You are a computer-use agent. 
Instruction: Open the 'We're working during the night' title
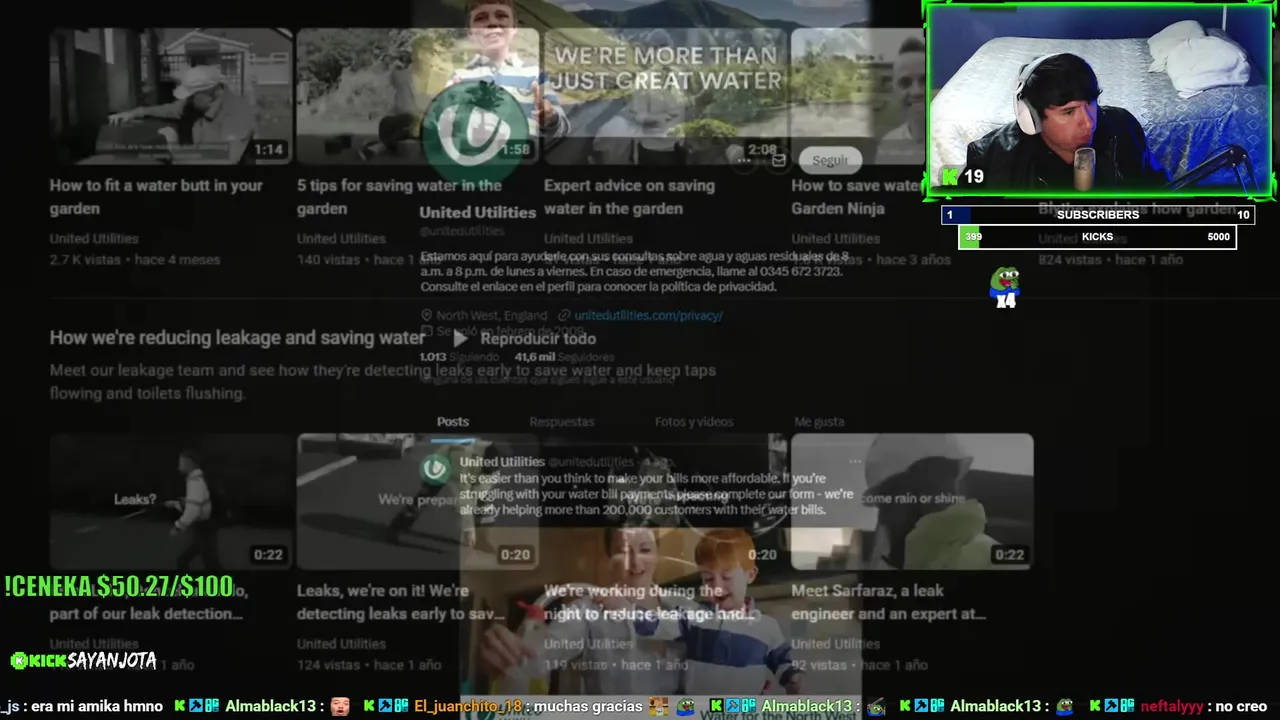pos(650,602)
